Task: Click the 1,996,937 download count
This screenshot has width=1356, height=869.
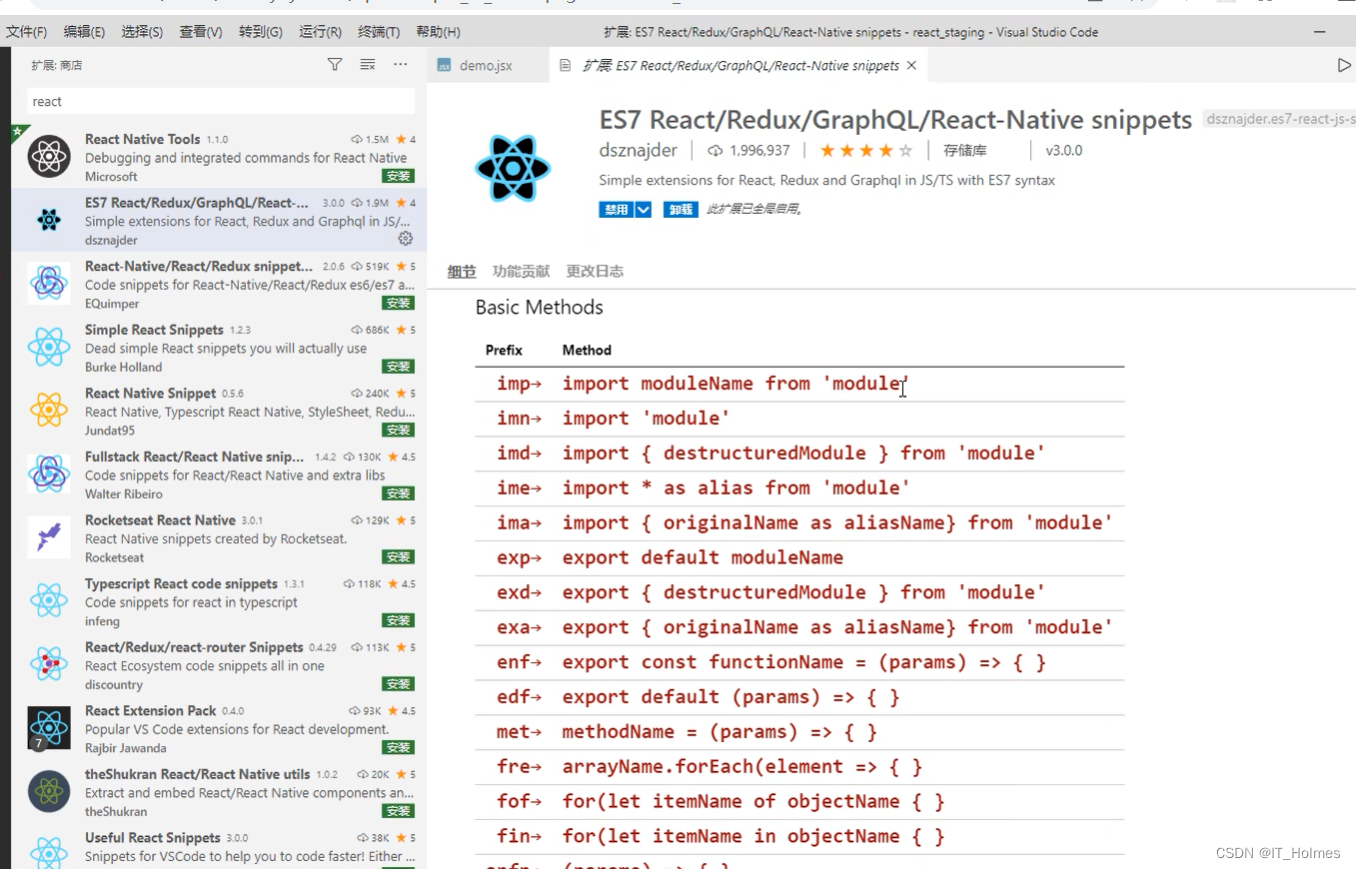Action: pos(749,151)
